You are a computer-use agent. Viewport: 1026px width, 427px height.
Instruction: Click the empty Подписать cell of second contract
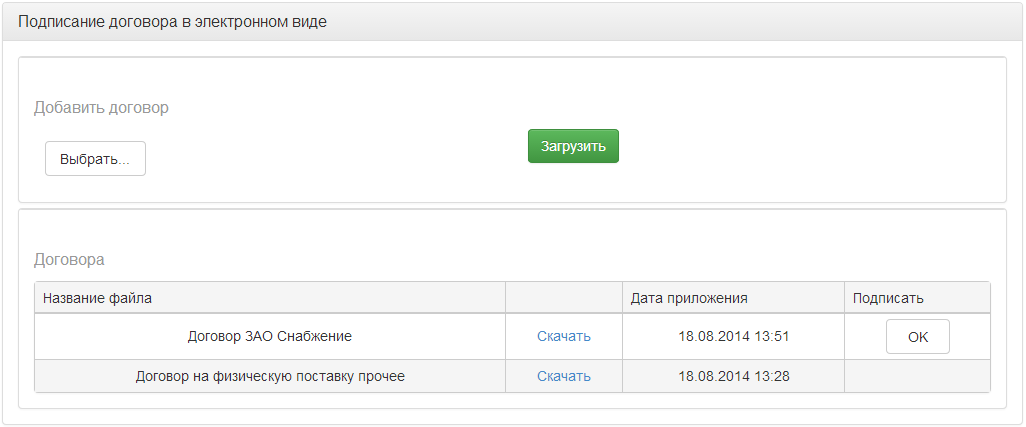[x=917, y=377]
